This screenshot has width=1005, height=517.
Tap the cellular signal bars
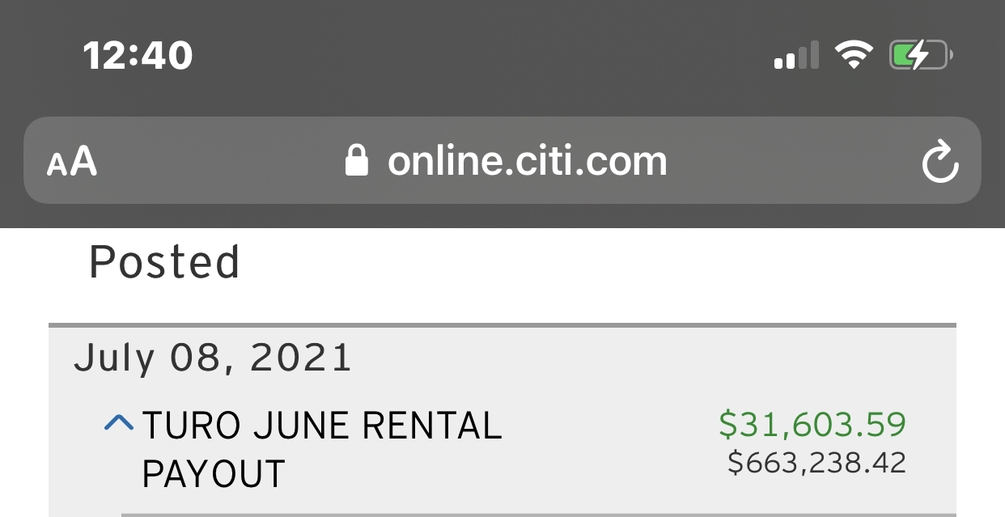click(x=796, y=56)
